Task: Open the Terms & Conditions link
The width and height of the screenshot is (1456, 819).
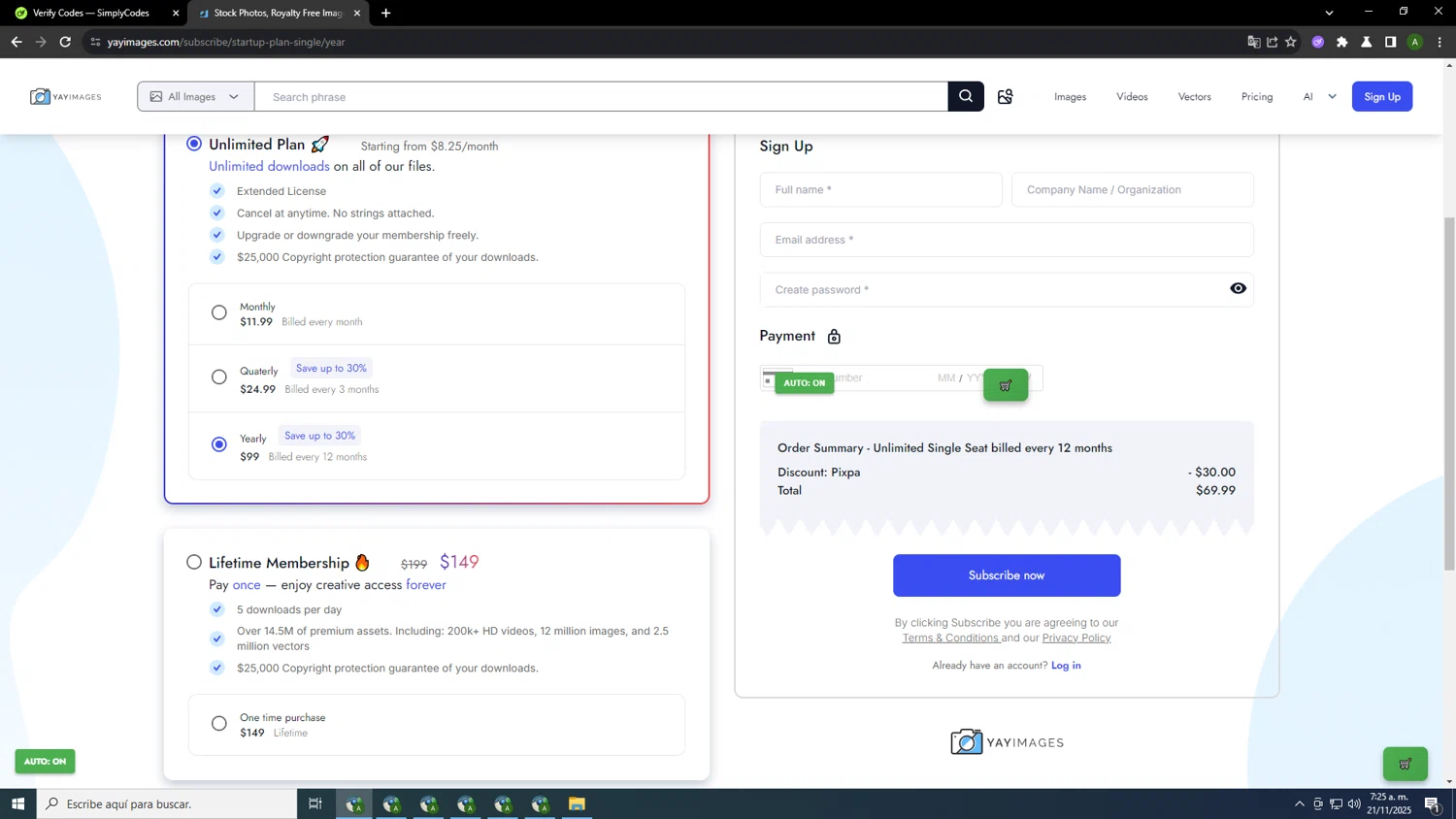Action: click(x=950, y=638)
